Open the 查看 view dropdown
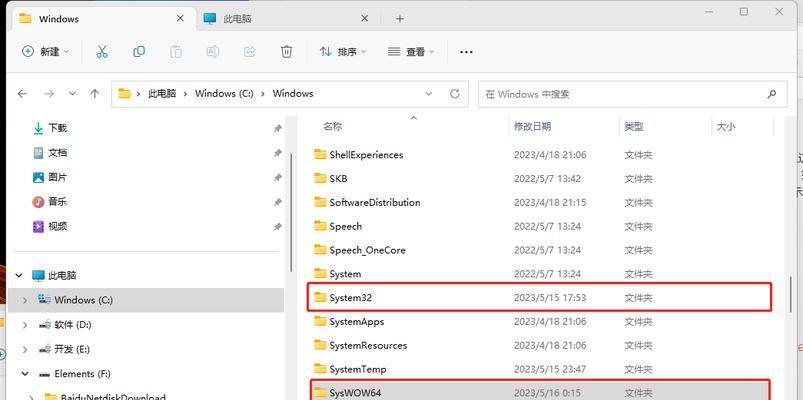Screen dimensions: 803x400 411,52
